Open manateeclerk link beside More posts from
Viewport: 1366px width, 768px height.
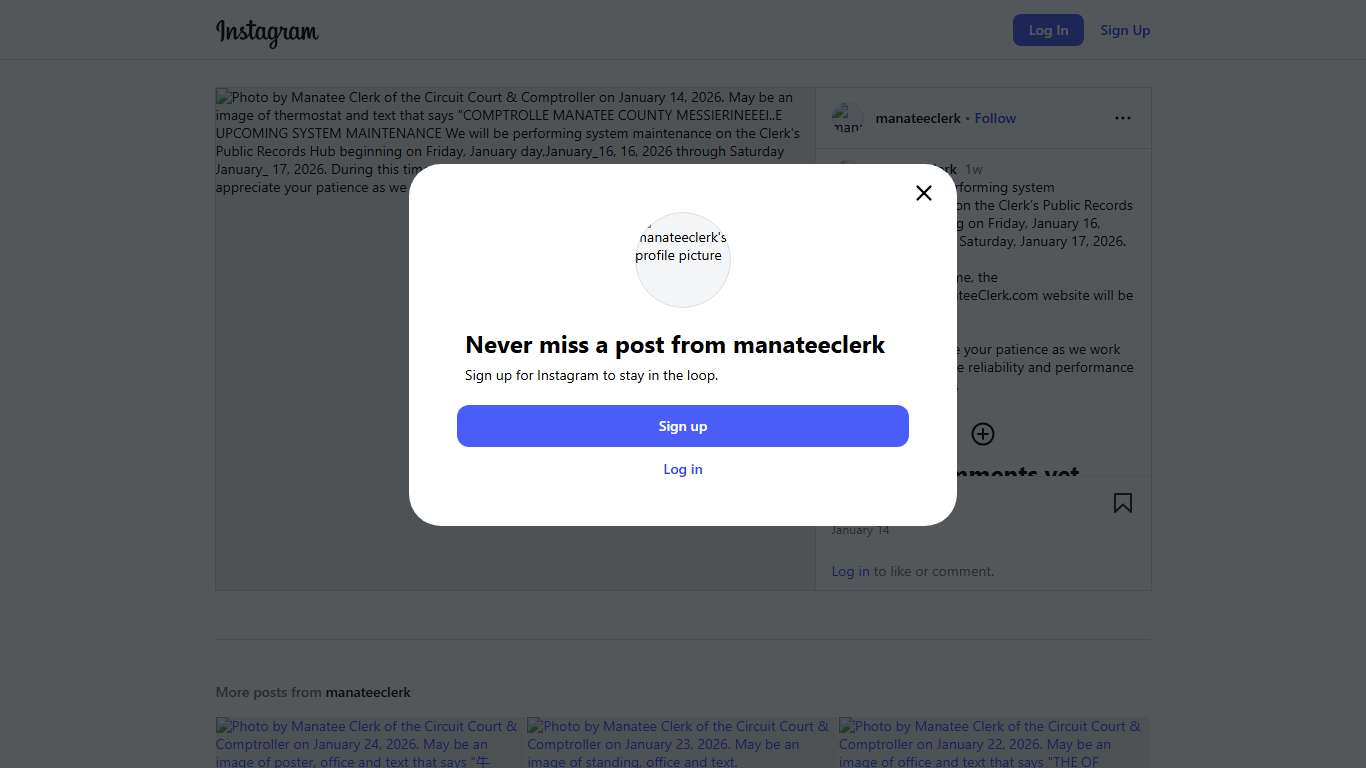pyautogui.click(x=368, y=692)
